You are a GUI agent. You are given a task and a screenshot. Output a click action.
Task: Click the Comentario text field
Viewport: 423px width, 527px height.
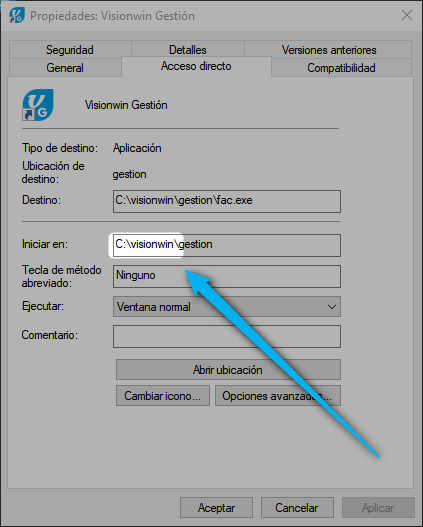tap(227, 336)
